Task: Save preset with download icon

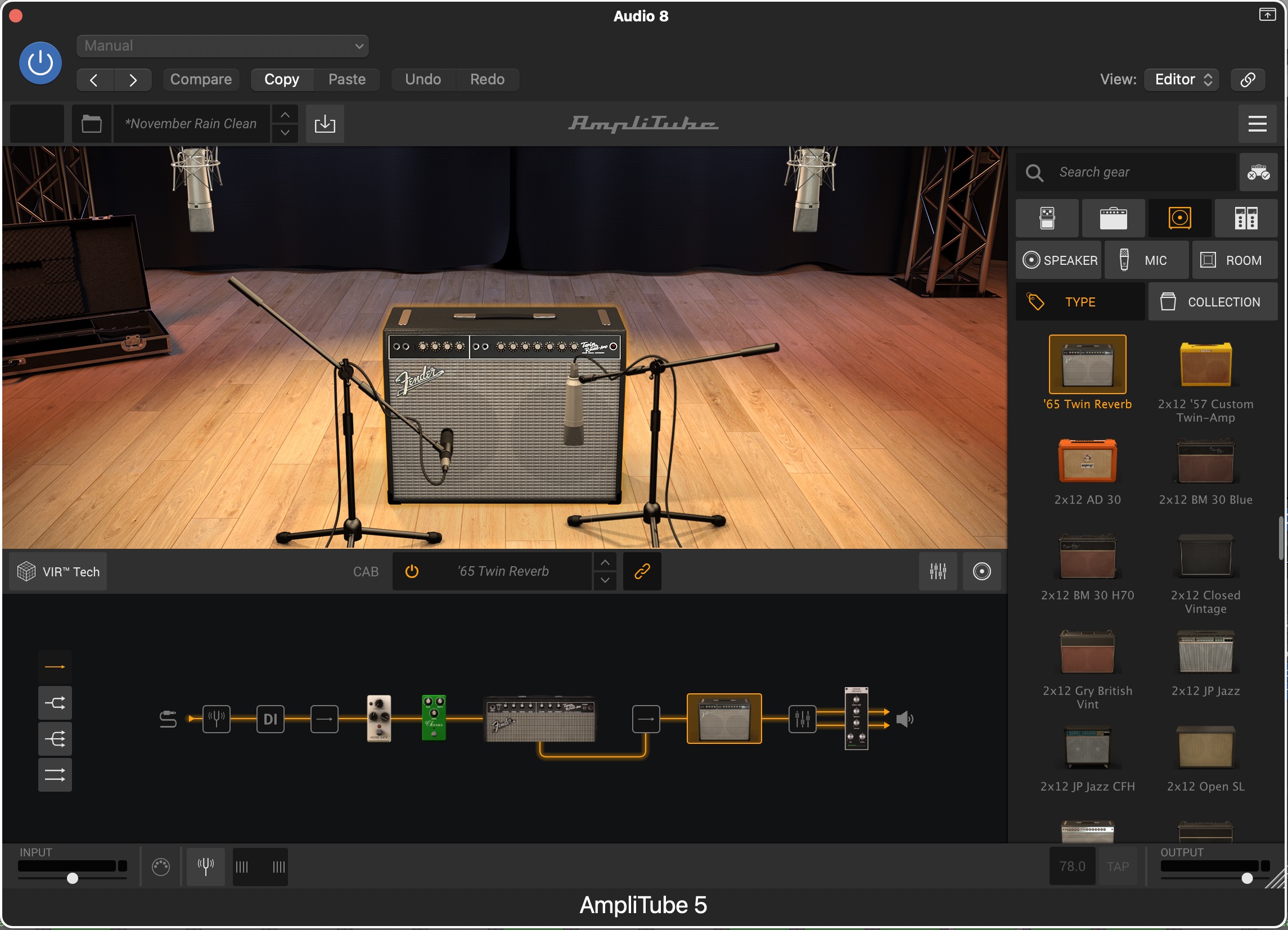Action: [x=325, y=124]
